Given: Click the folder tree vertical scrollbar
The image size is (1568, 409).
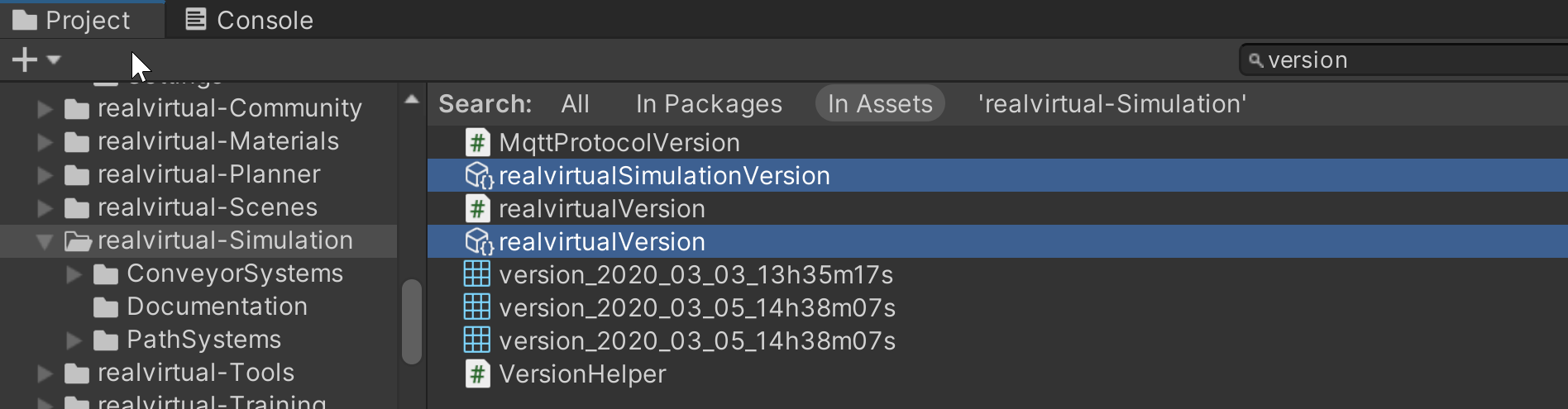Looking at the screenshot, I should click(x=412, y=321).
